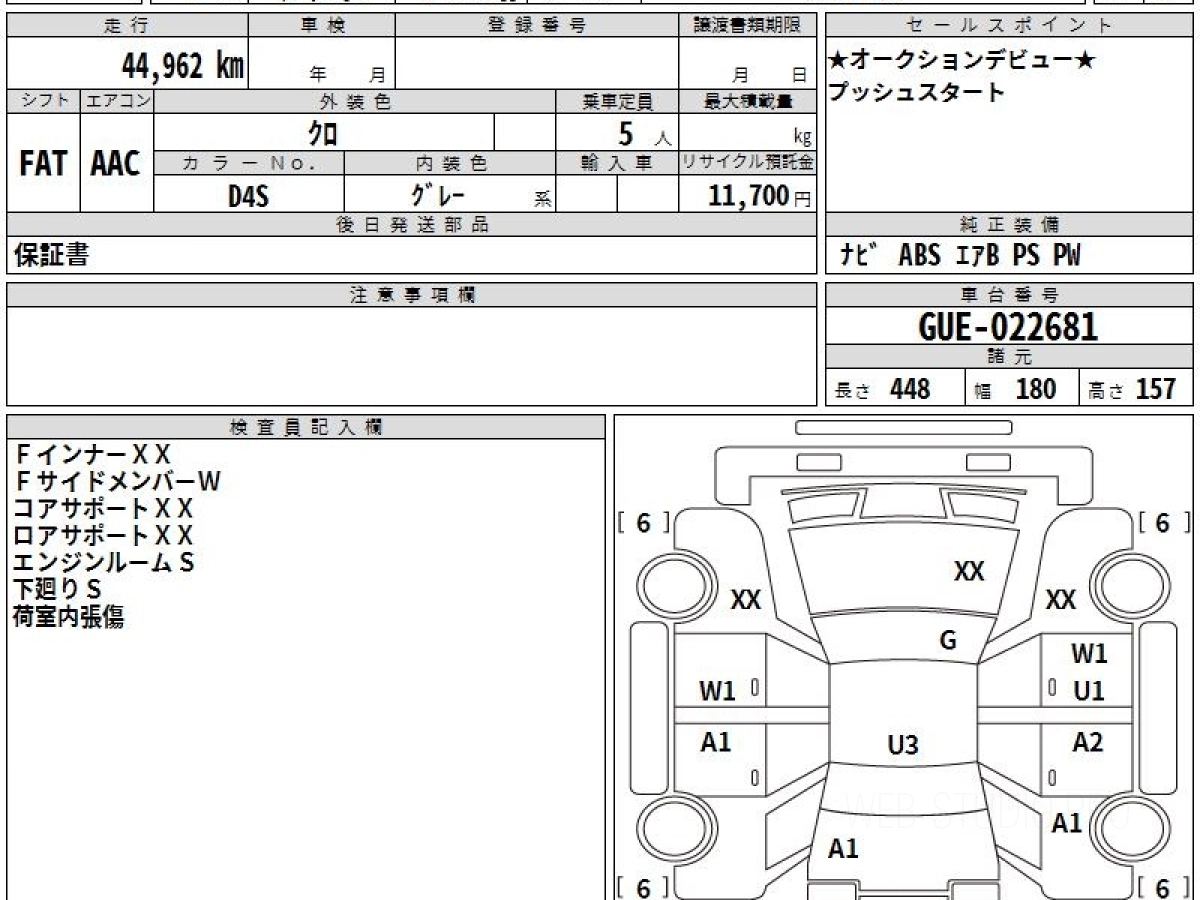
Task: Click the D4S color code cell
Action: click(x=248, y=196)
